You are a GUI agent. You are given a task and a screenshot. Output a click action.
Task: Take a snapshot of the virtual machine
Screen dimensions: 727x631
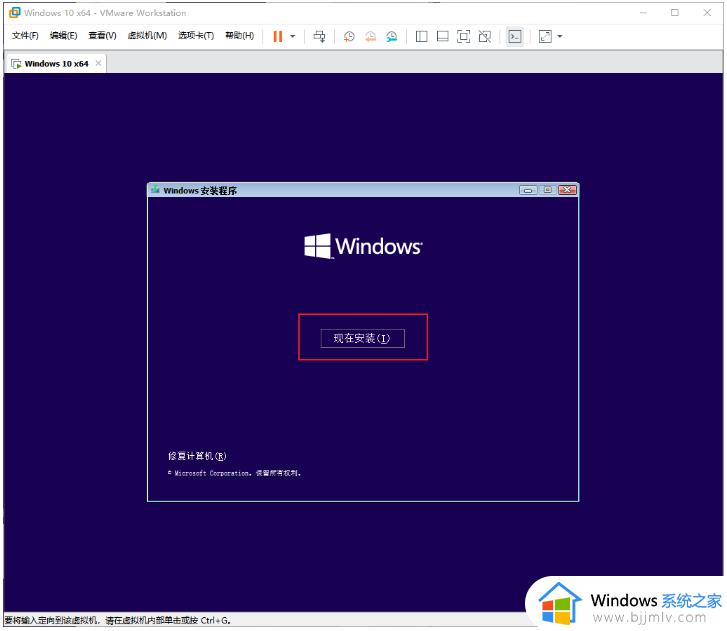[349, 36]
